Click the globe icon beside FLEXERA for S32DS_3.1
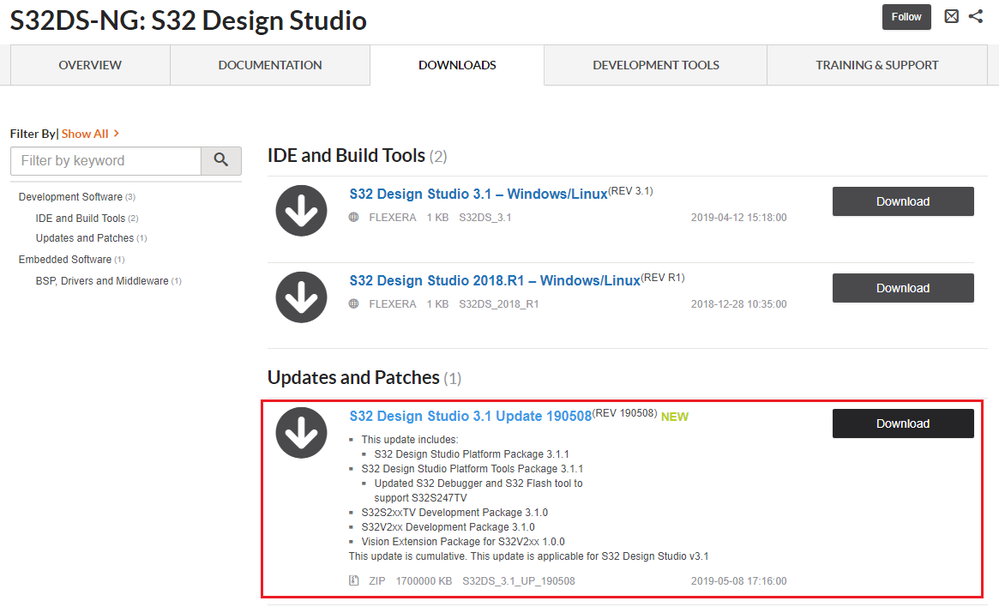The width and height of the screenshot is (999, 606). tap(354, 218)
